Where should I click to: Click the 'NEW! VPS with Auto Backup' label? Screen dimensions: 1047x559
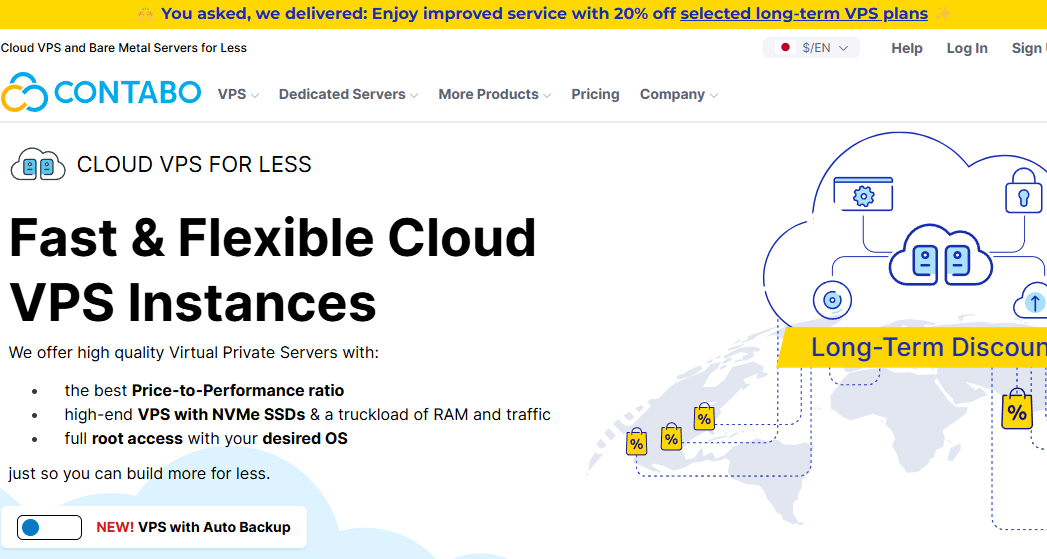(194, 527)
